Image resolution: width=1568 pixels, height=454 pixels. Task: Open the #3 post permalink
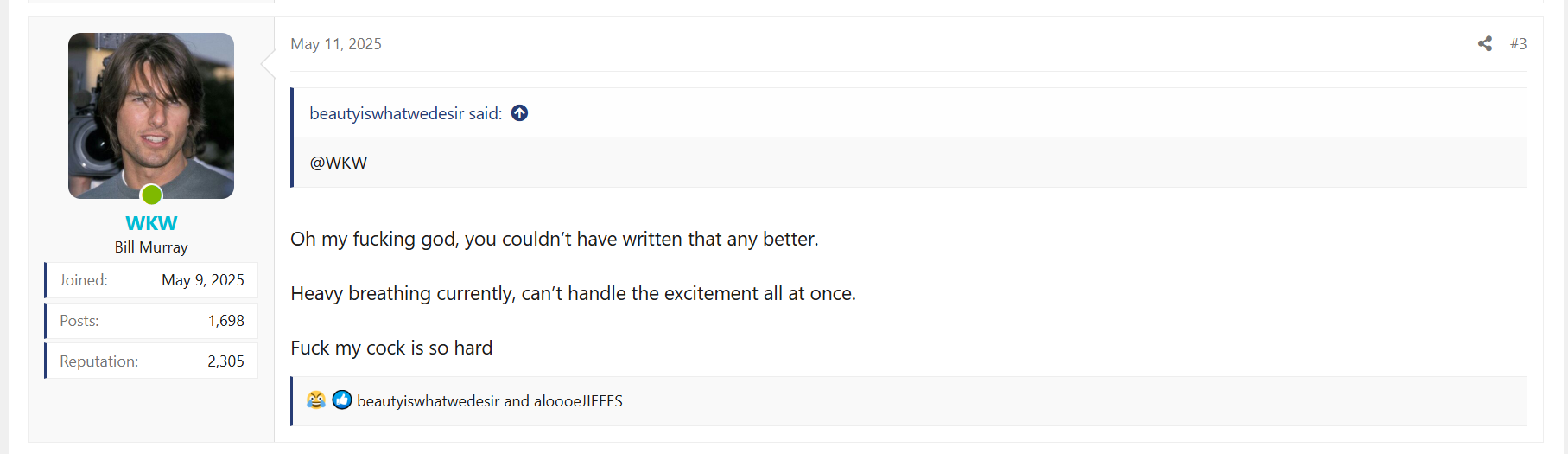1518,43
